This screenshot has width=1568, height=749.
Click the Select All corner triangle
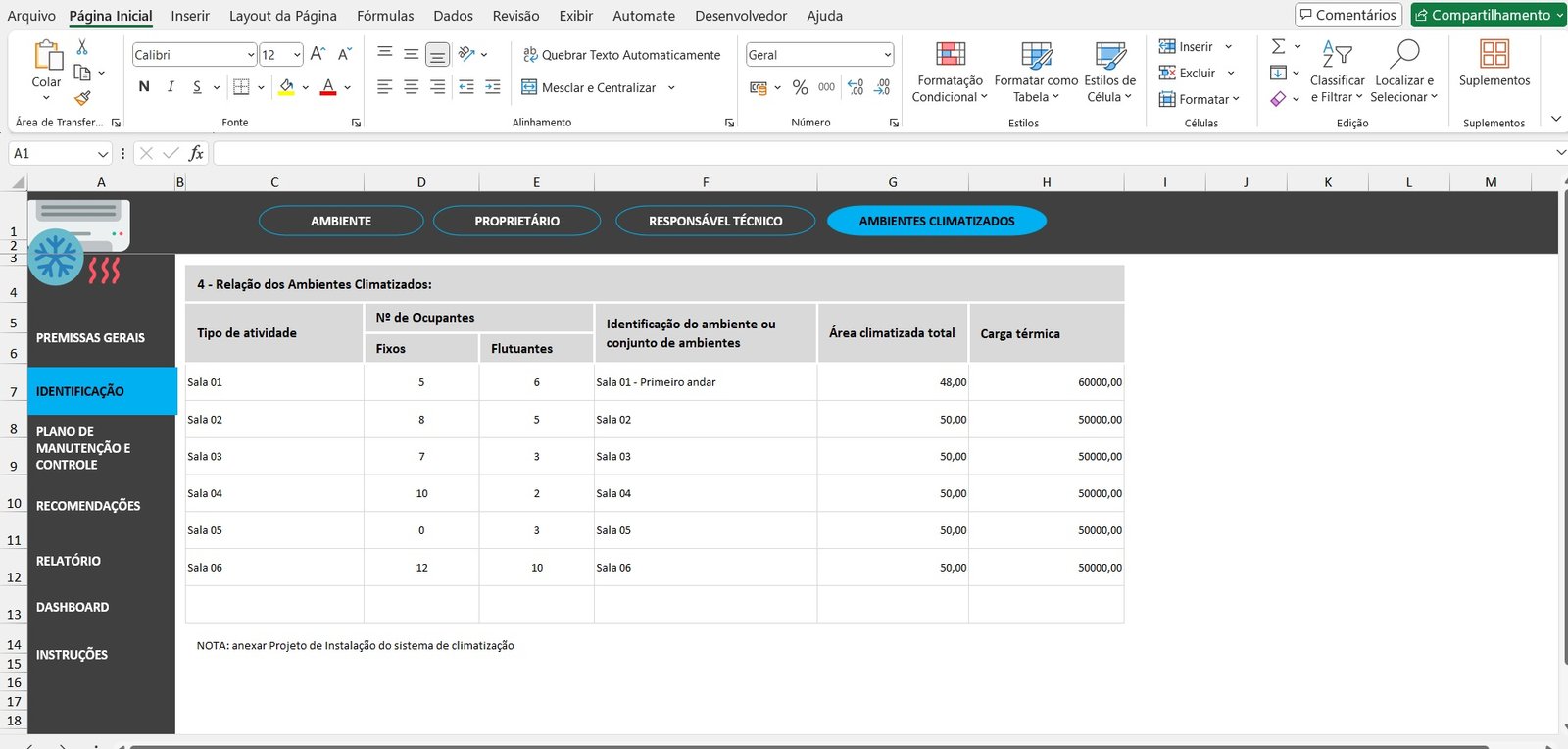tap(18, 182)
